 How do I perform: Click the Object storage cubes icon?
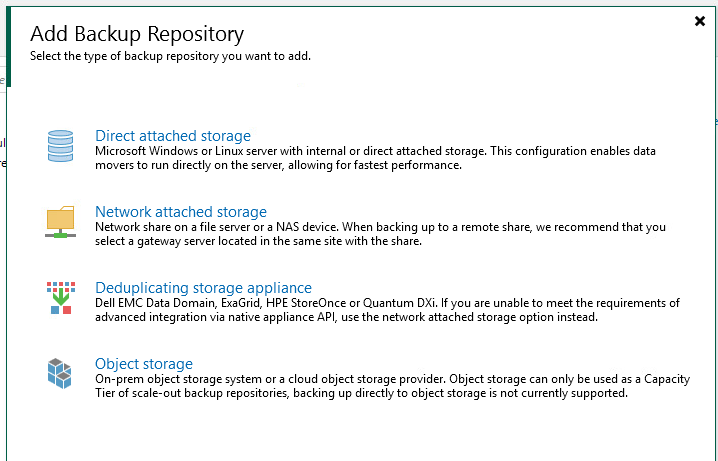[x=60, y=373]
